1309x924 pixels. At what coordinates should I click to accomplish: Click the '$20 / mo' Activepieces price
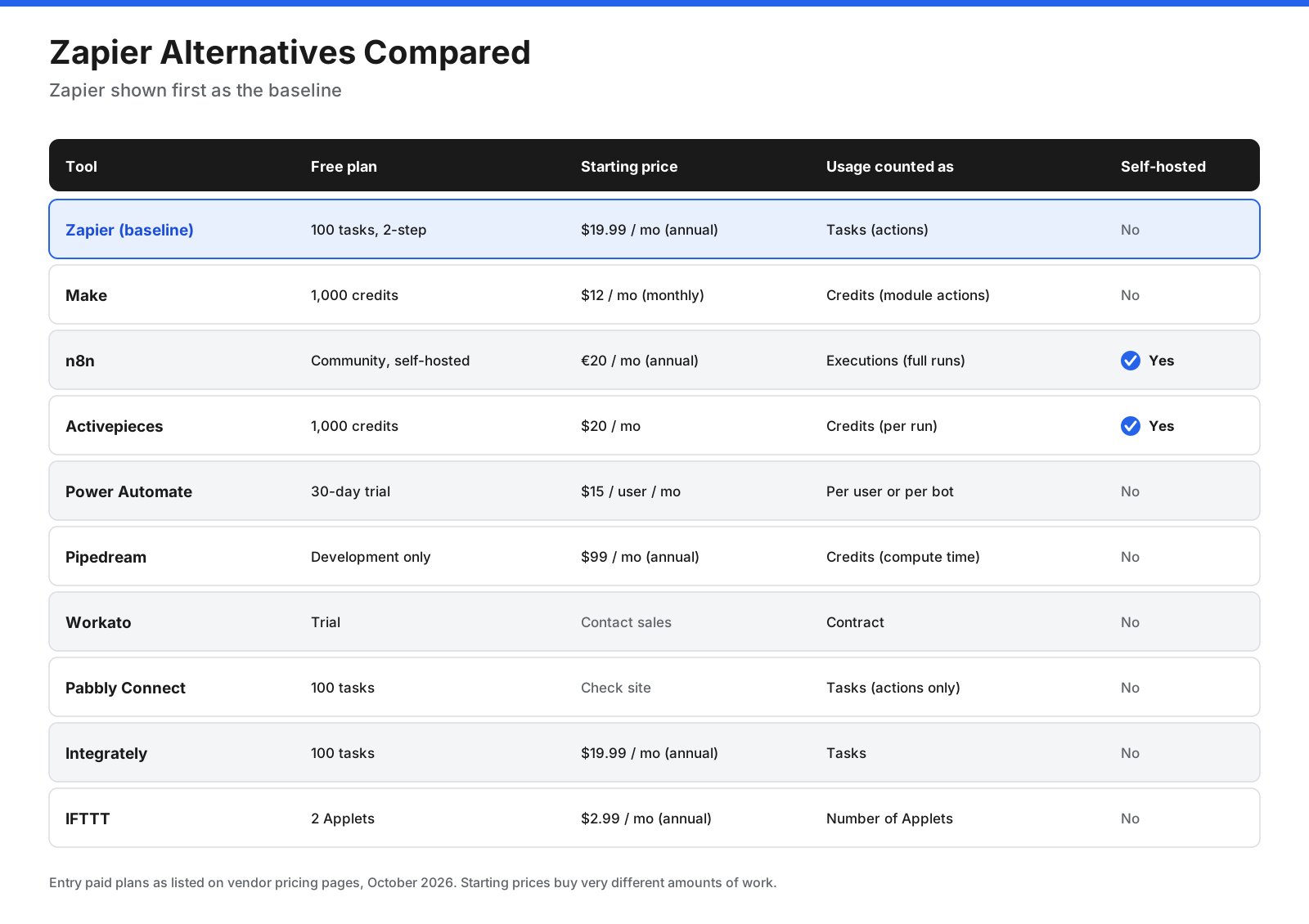[x=610, y=426]
